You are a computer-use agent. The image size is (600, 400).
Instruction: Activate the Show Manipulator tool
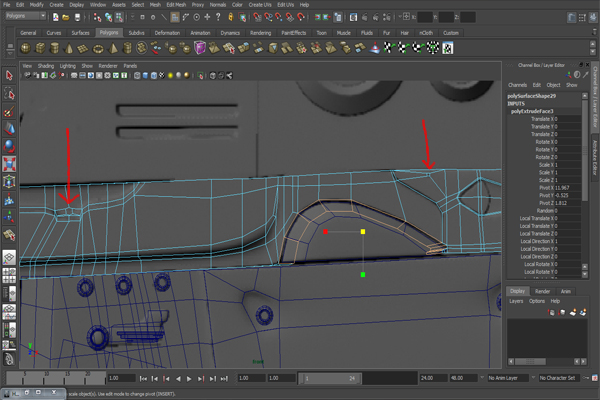point(9,217)
